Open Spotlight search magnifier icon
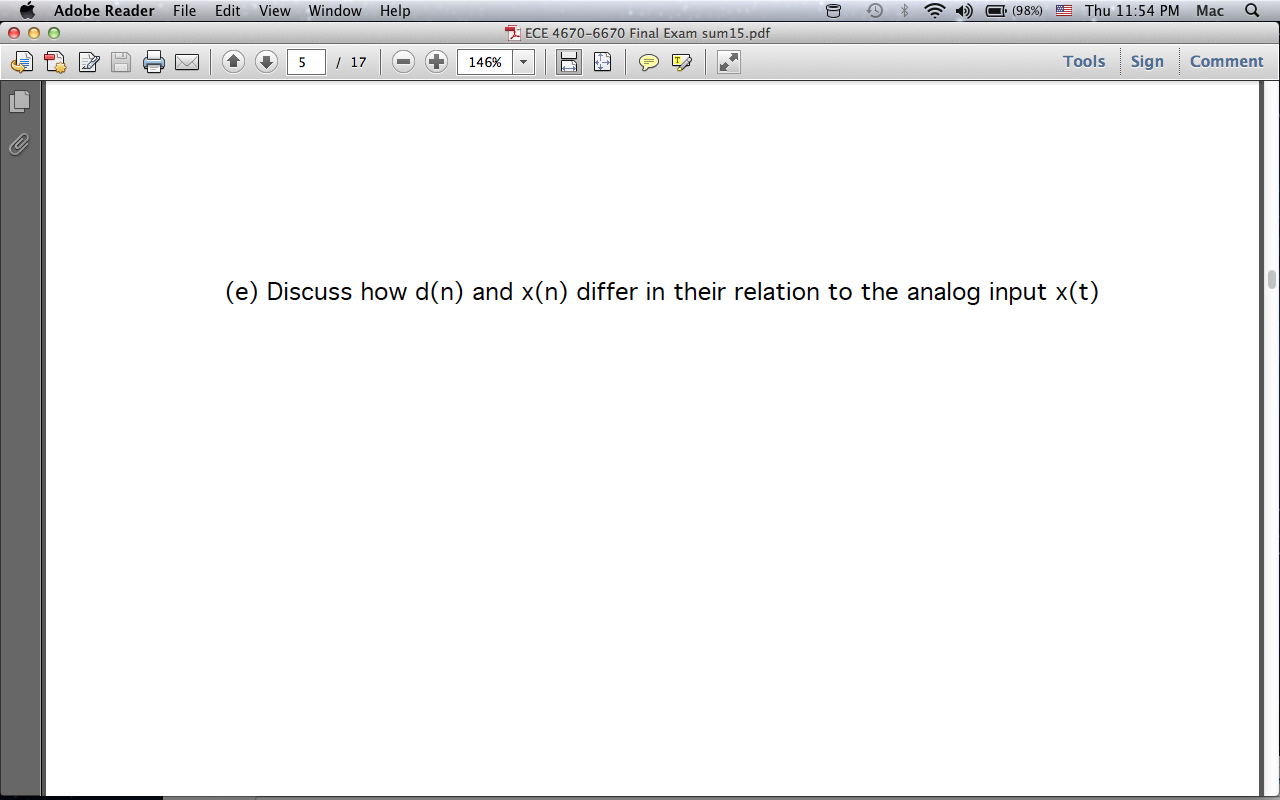 tap(1252, 11)
